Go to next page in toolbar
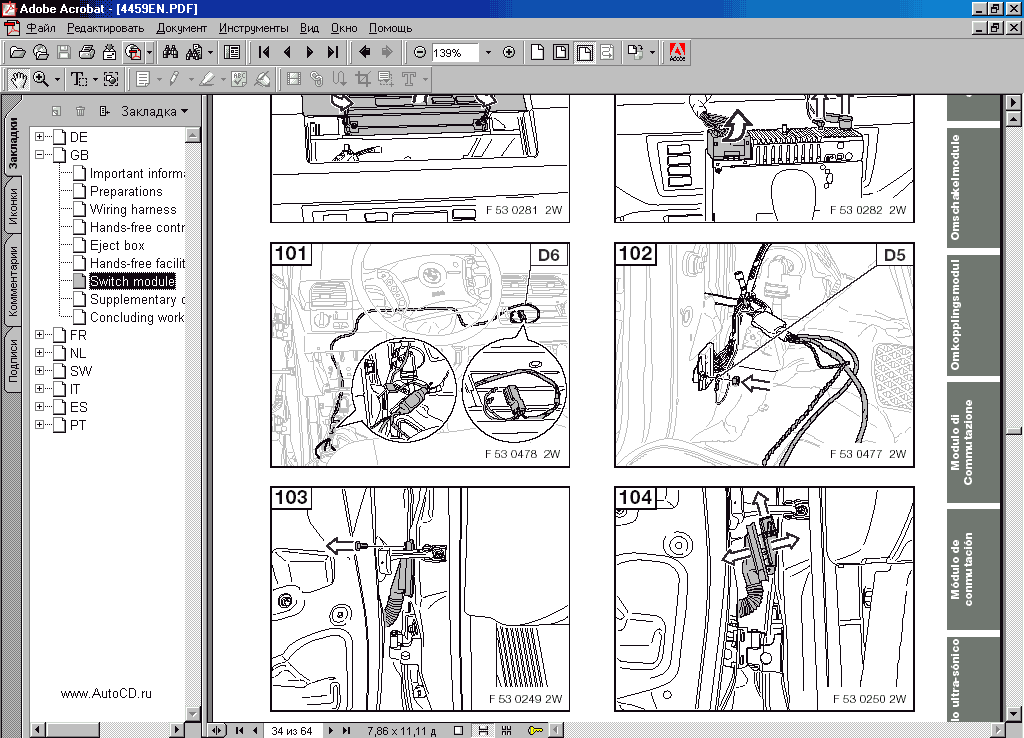This screenshot has width=1024, height=738. coord(310,52)
